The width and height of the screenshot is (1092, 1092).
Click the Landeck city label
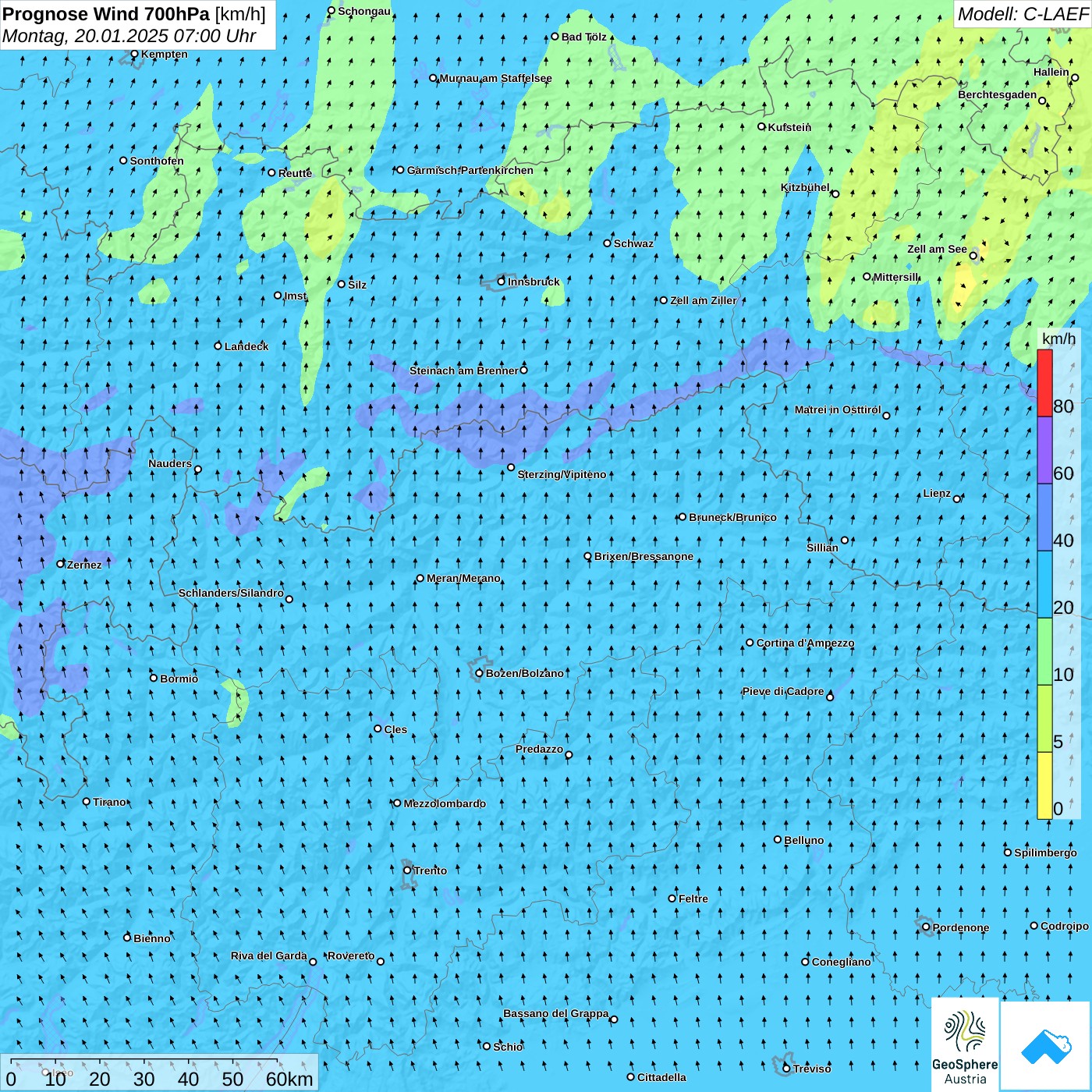pos(246,346)
